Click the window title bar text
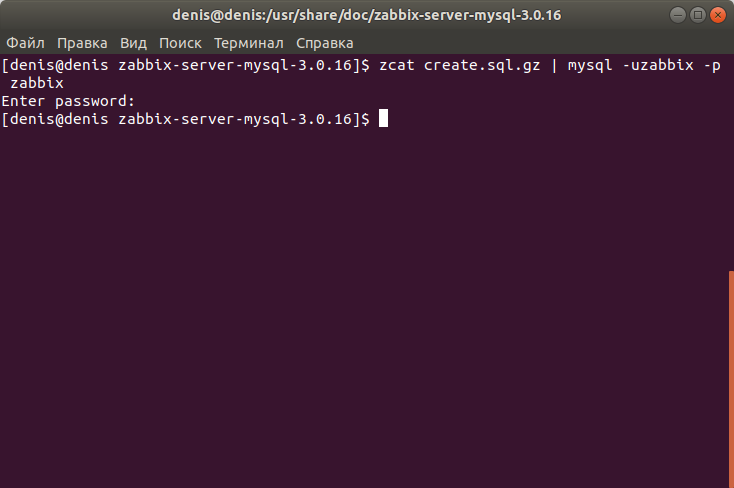 tap(367, 15)
